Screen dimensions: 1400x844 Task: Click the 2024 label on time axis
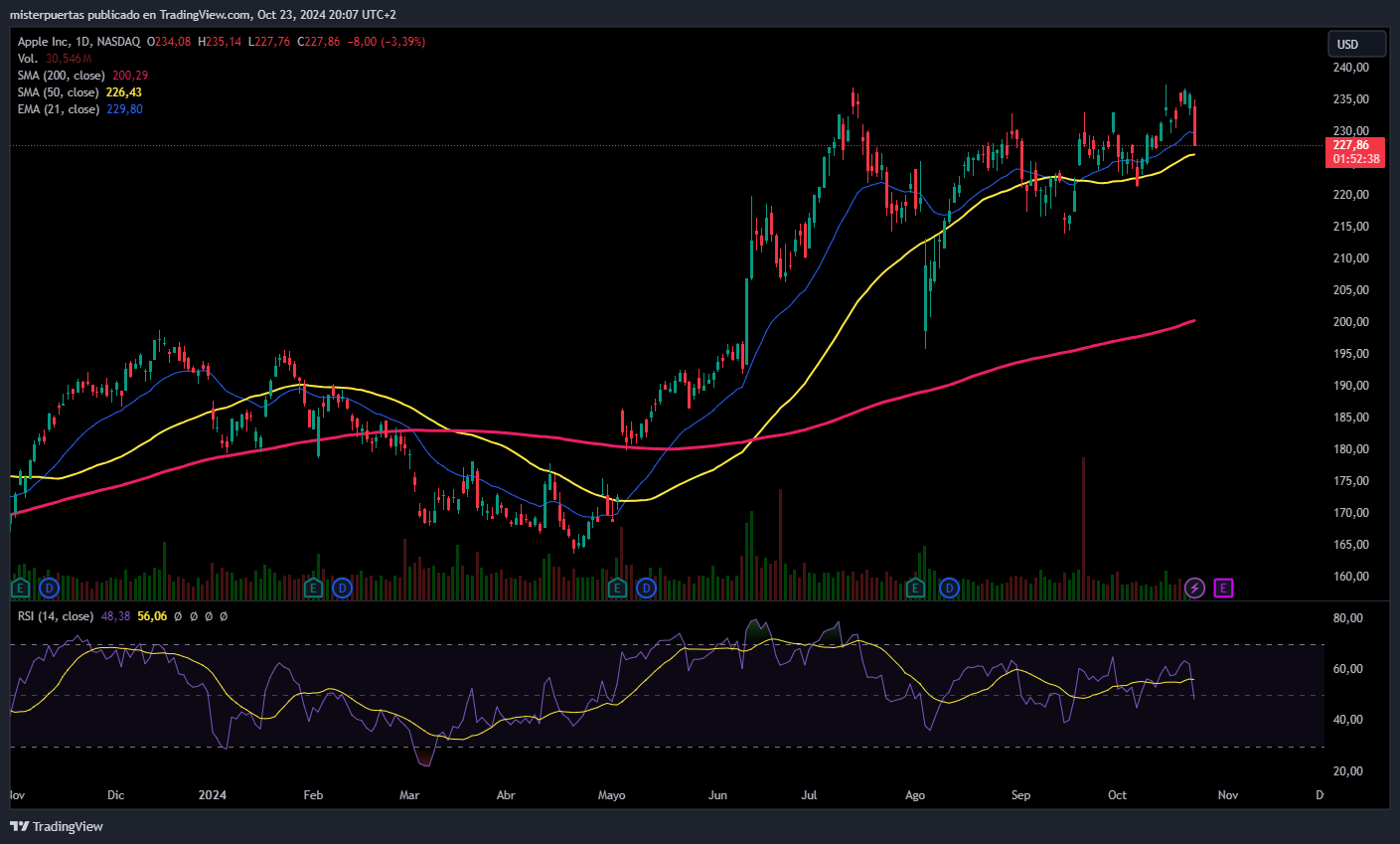click(213, 795)
